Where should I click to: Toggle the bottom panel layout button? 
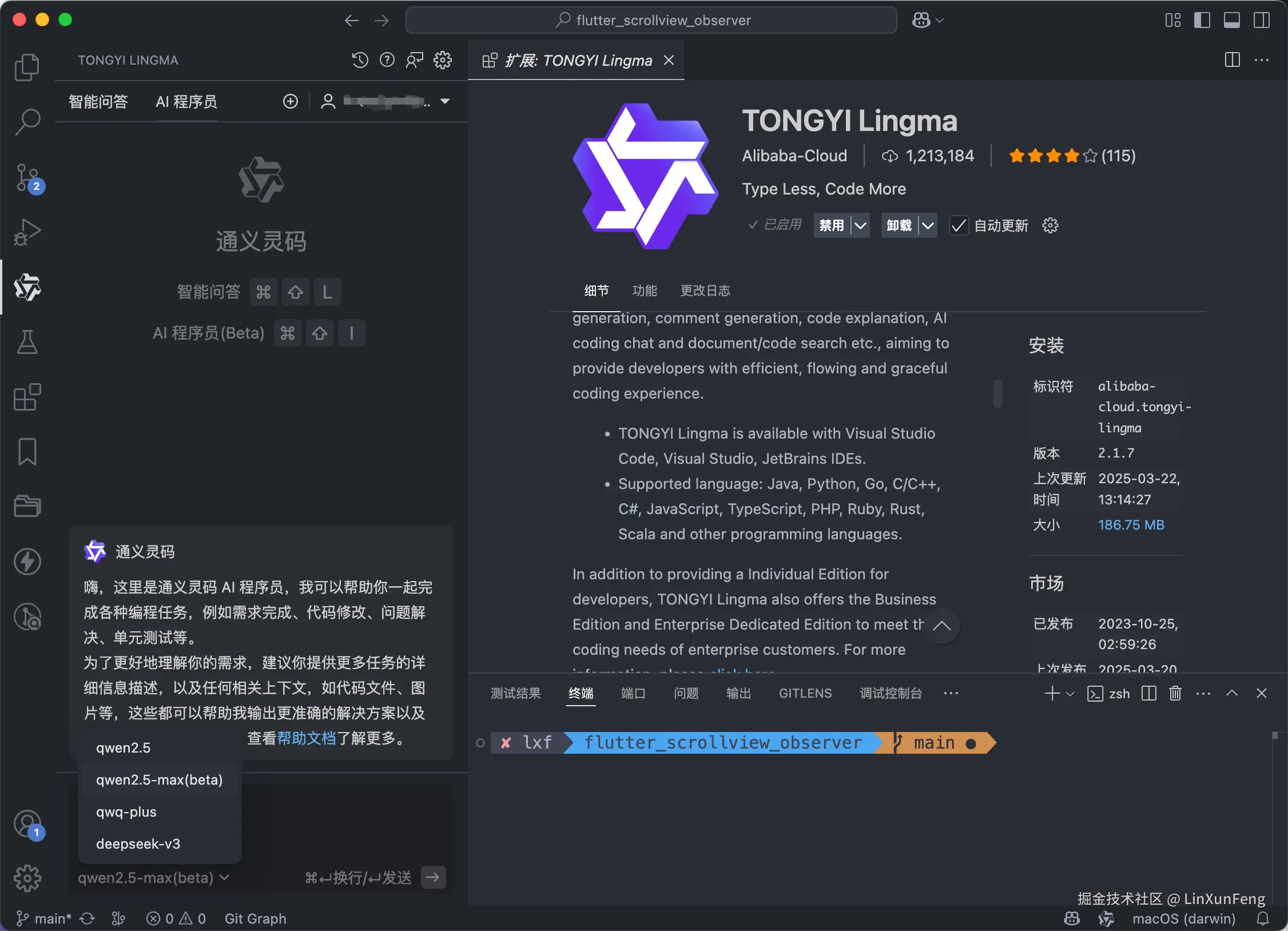pos(1231,20)
